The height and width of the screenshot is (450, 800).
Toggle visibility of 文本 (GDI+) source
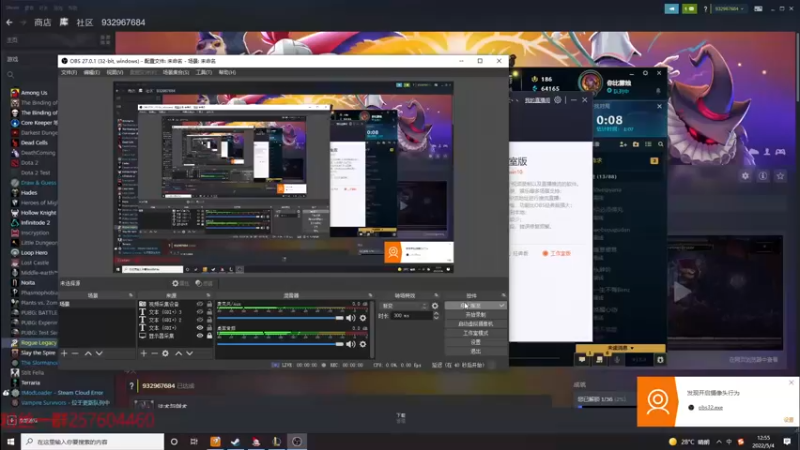(199, 328)
